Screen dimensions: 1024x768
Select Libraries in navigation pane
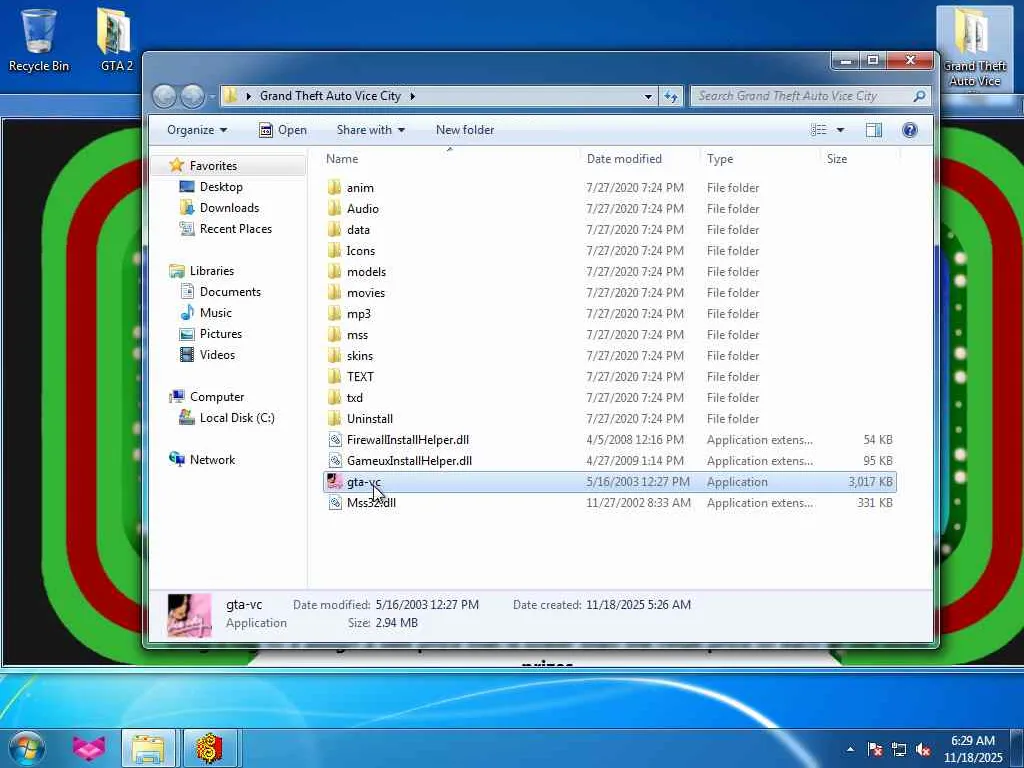point(212,270)
